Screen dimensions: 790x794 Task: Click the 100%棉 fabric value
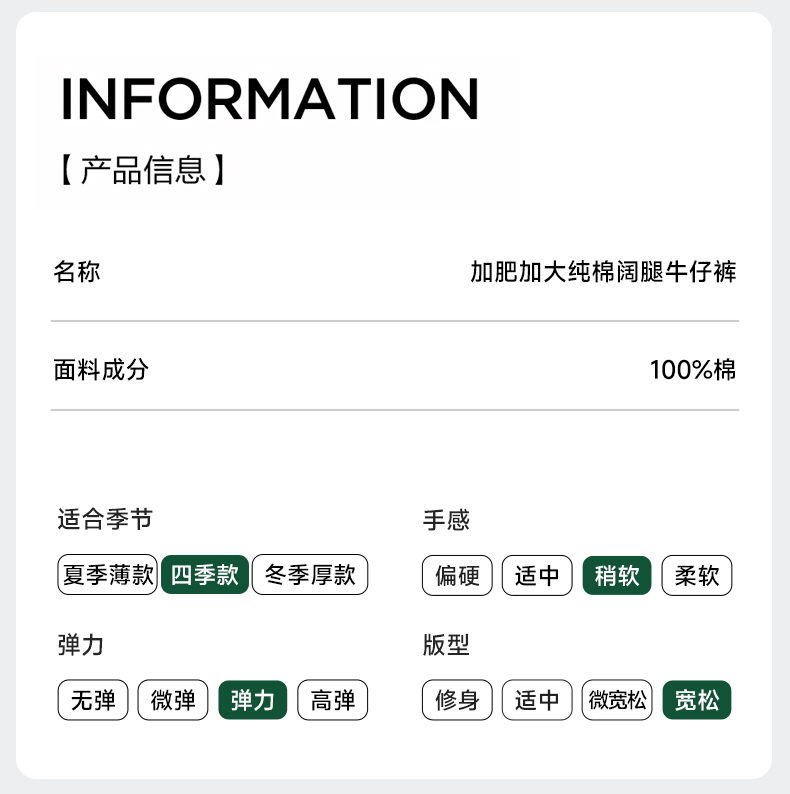point(693,370)
